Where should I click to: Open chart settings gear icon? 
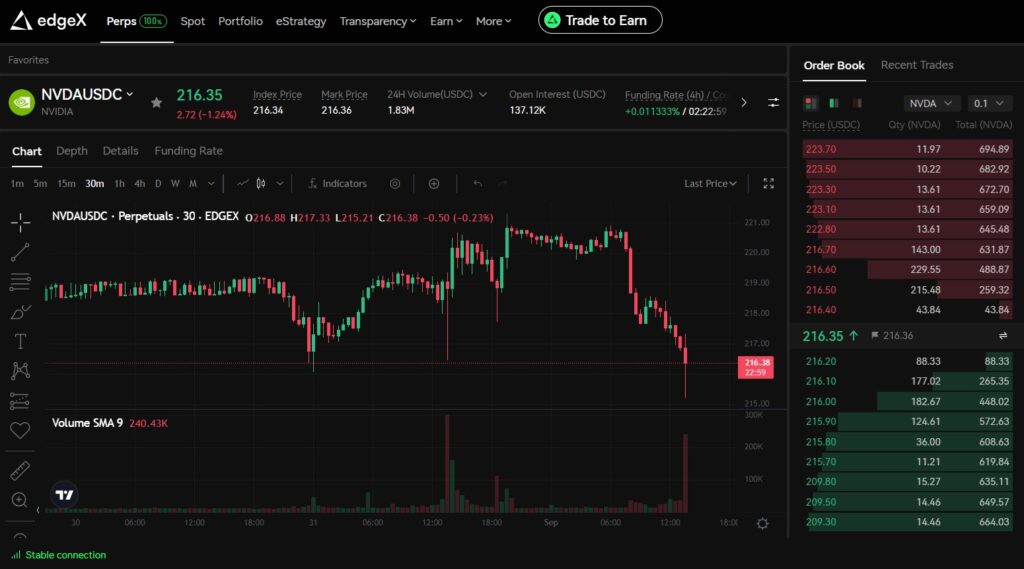coord(762,523)
